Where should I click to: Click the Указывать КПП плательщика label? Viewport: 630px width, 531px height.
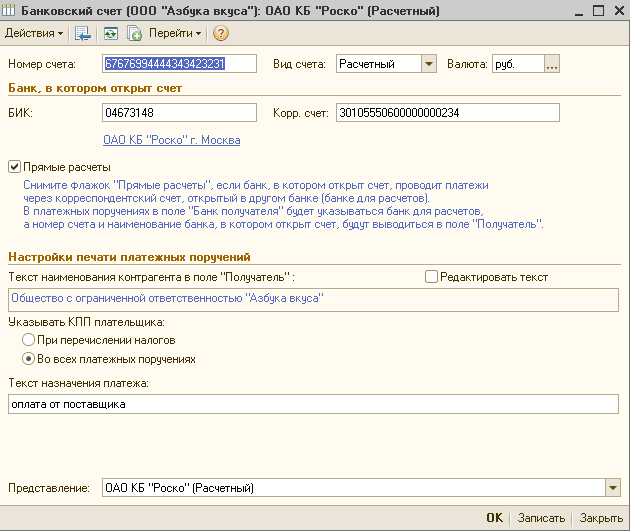tap(86, 322)
